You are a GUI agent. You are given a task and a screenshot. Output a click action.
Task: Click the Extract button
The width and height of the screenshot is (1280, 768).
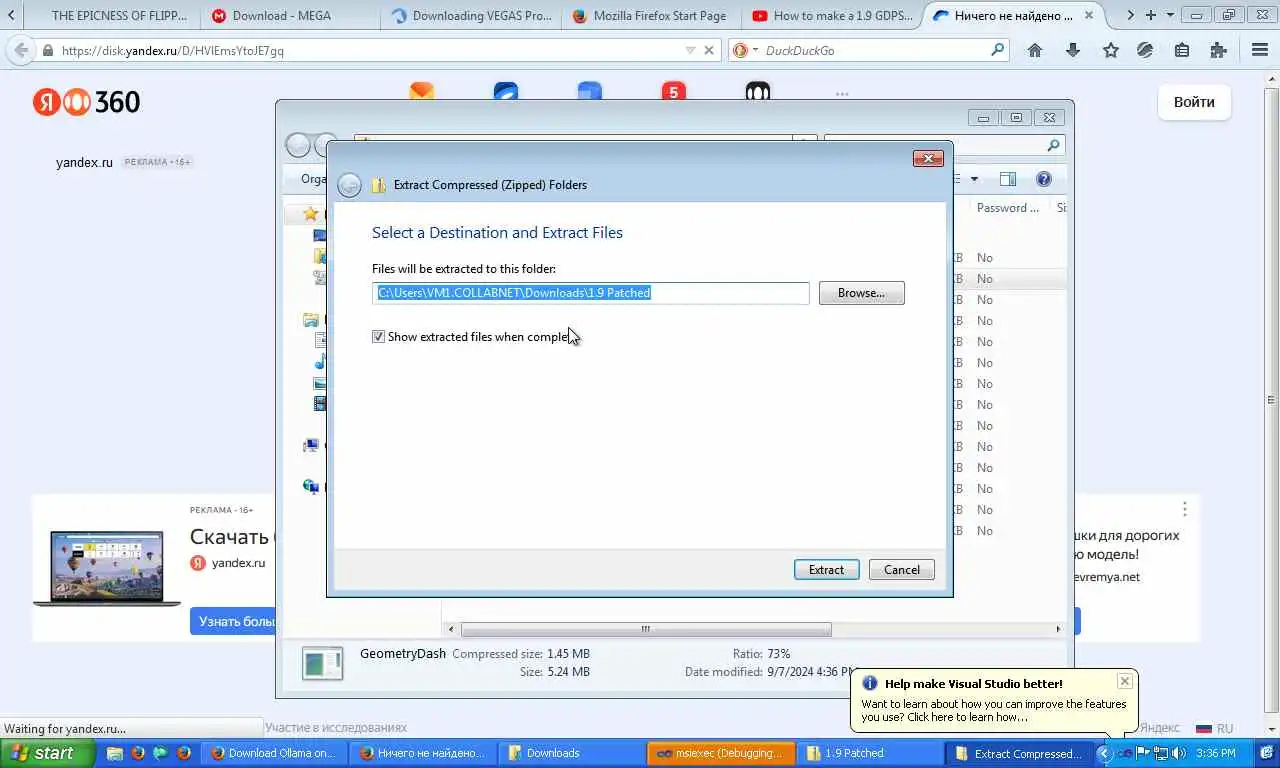pos(826,570)
